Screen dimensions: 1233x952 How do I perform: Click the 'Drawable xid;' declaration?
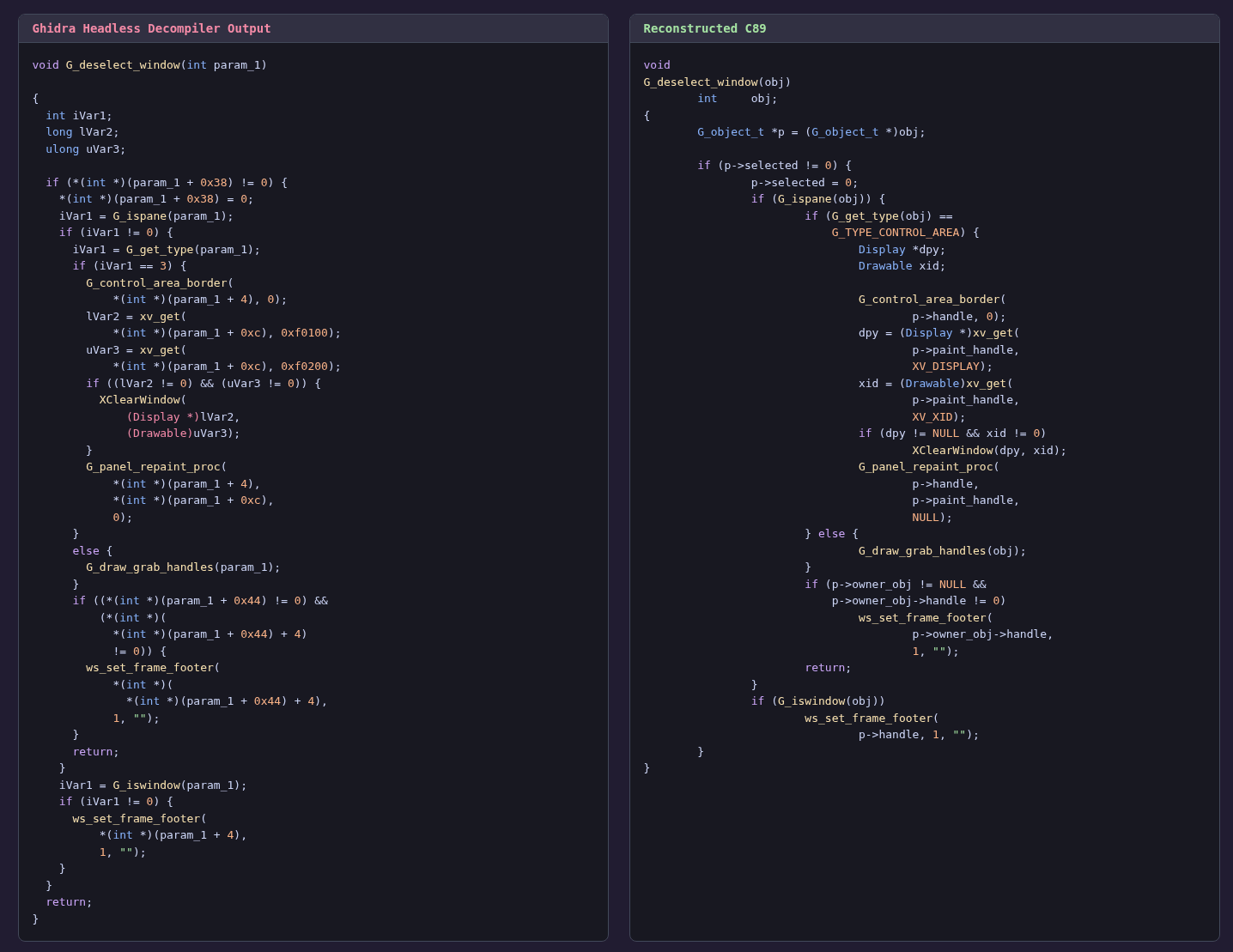point(902,266)
